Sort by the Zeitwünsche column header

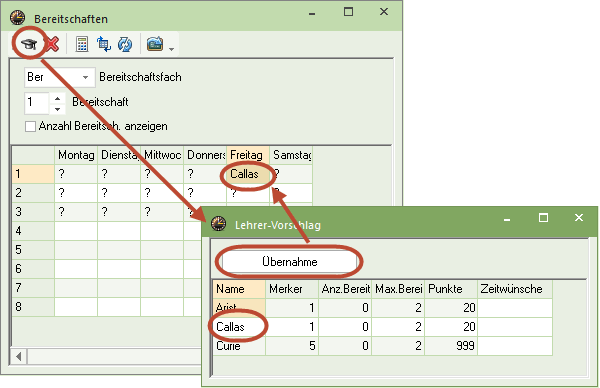click(515, 289)
